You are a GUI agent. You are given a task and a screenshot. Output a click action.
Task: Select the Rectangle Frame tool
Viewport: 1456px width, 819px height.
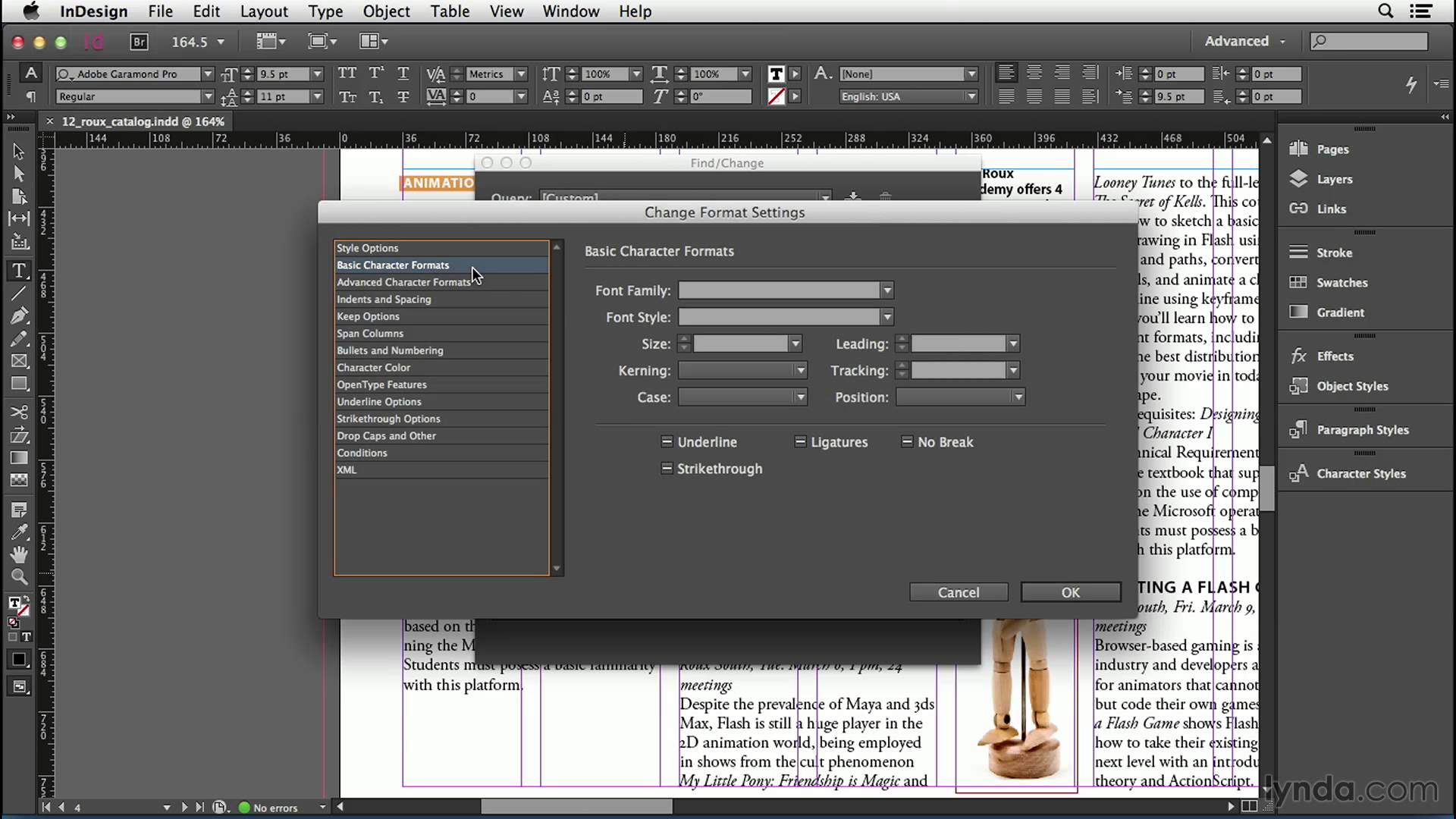[x=19, y=361]
